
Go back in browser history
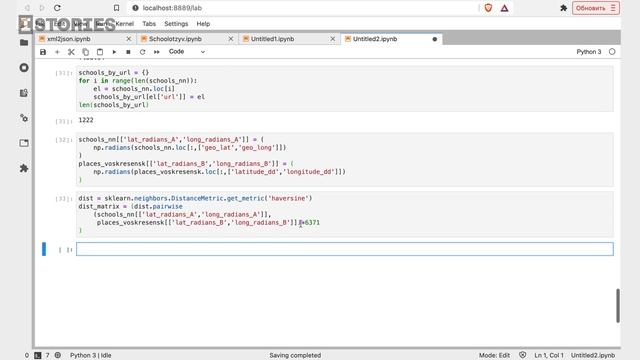click(x=27, y=8)
